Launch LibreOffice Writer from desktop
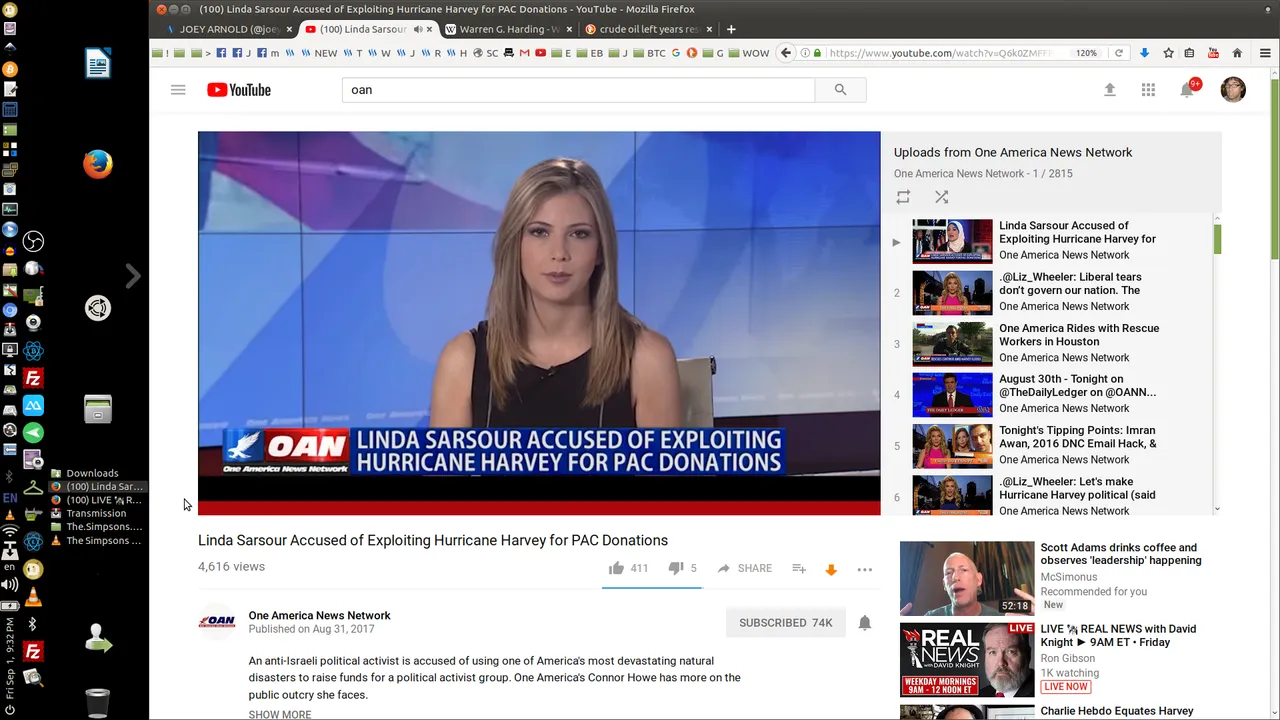The width and height of the screenshot is (1280, 720). click(98, 64)
